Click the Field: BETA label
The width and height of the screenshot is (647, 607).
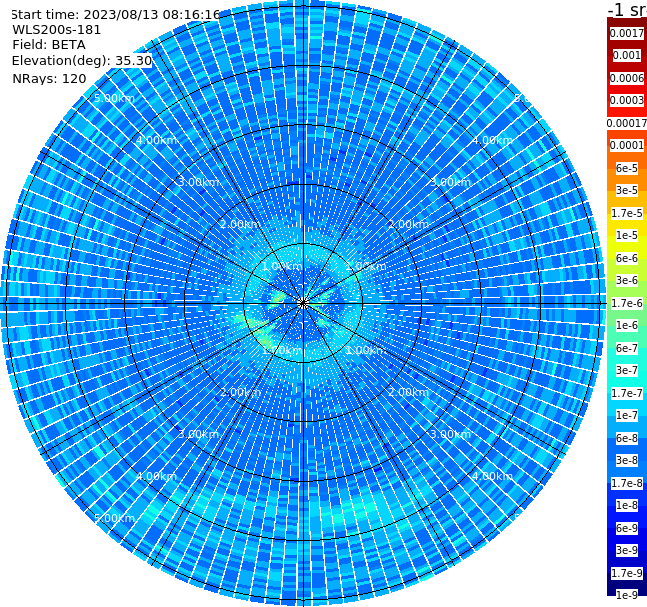click(x=49, y=45)
